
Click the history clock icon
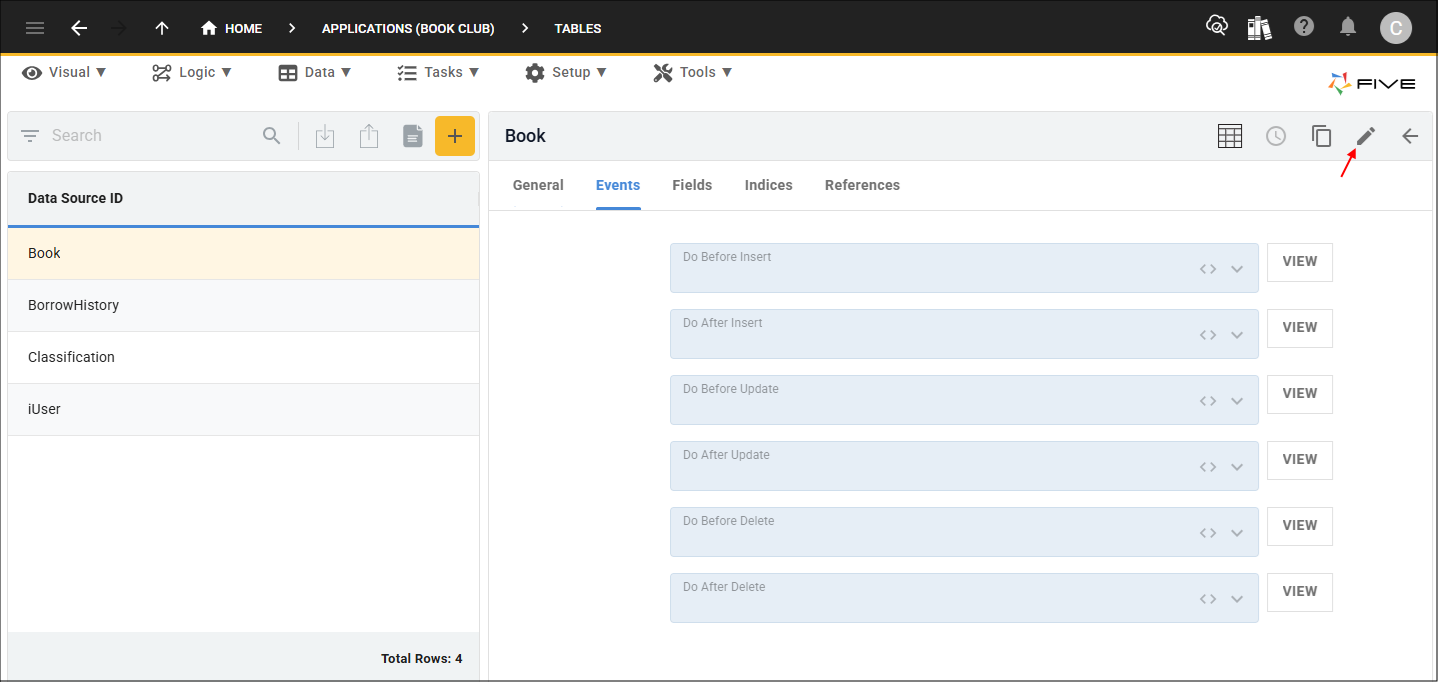1276,136
